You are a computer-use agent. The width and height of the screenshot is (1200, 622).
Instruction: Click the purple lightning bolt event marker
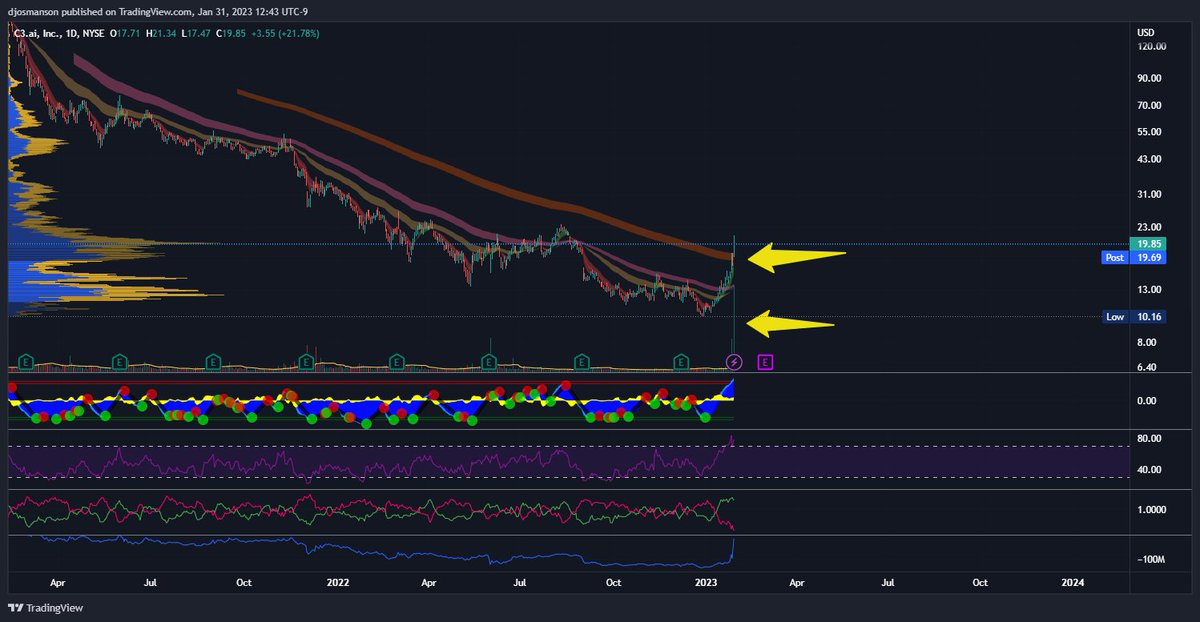point(734,361)
